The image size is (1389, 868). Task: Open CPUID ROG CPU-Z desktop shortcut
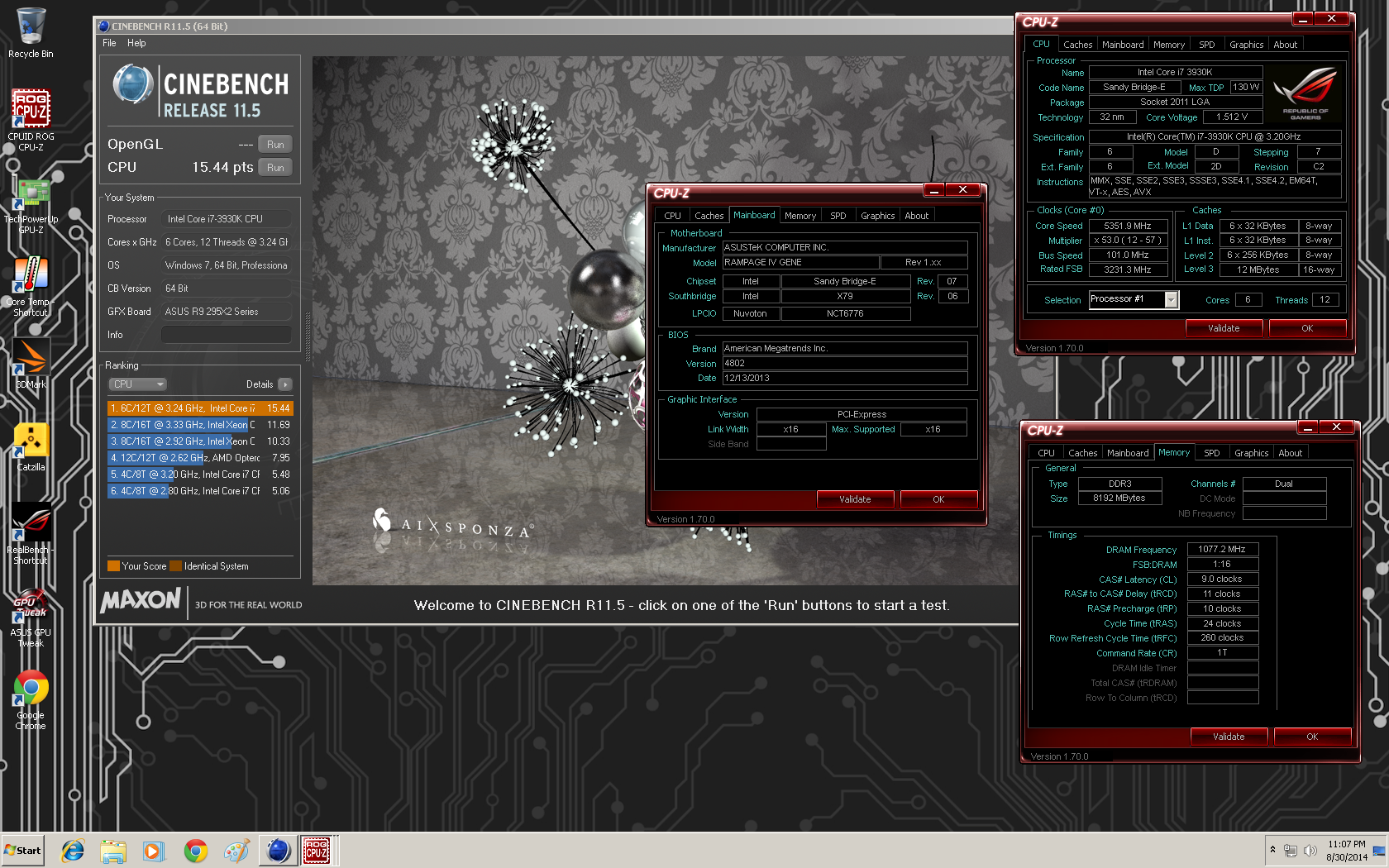coord(31,121)
